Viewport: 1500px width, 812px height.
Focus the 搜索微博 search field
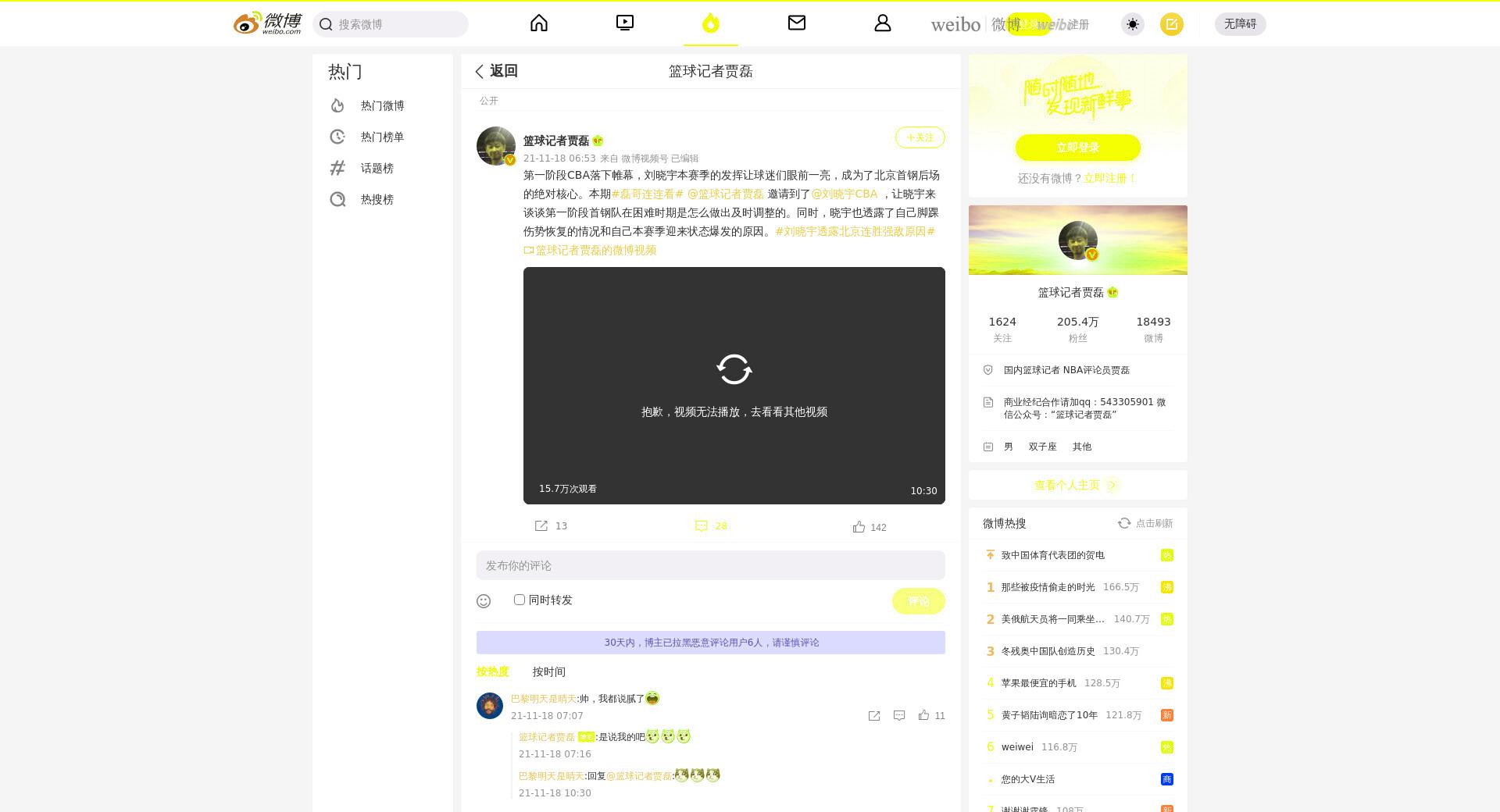click(391, 24)
